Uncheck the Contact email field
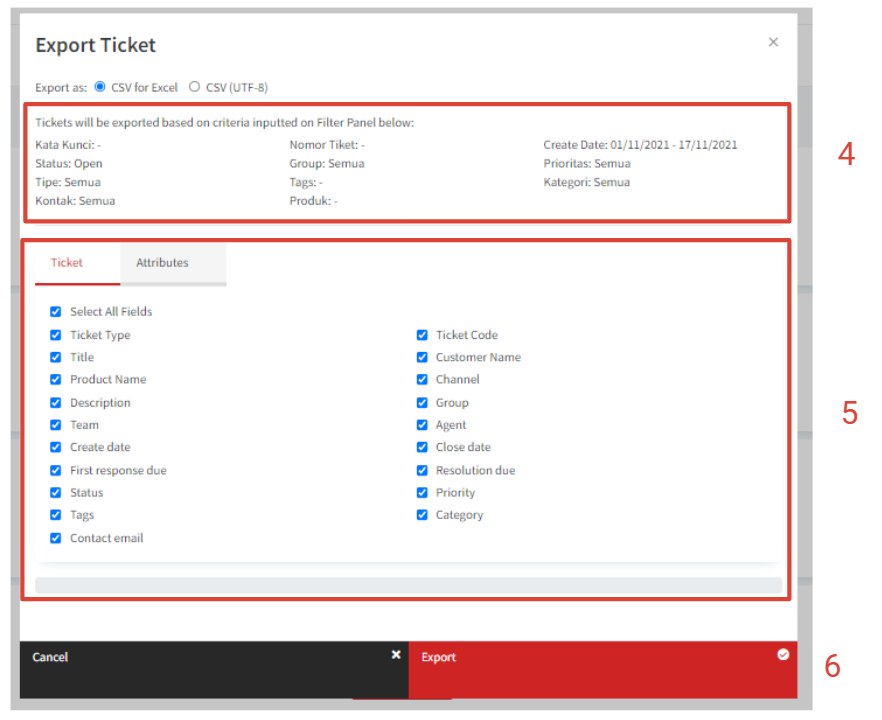 [x=56, y=538]
